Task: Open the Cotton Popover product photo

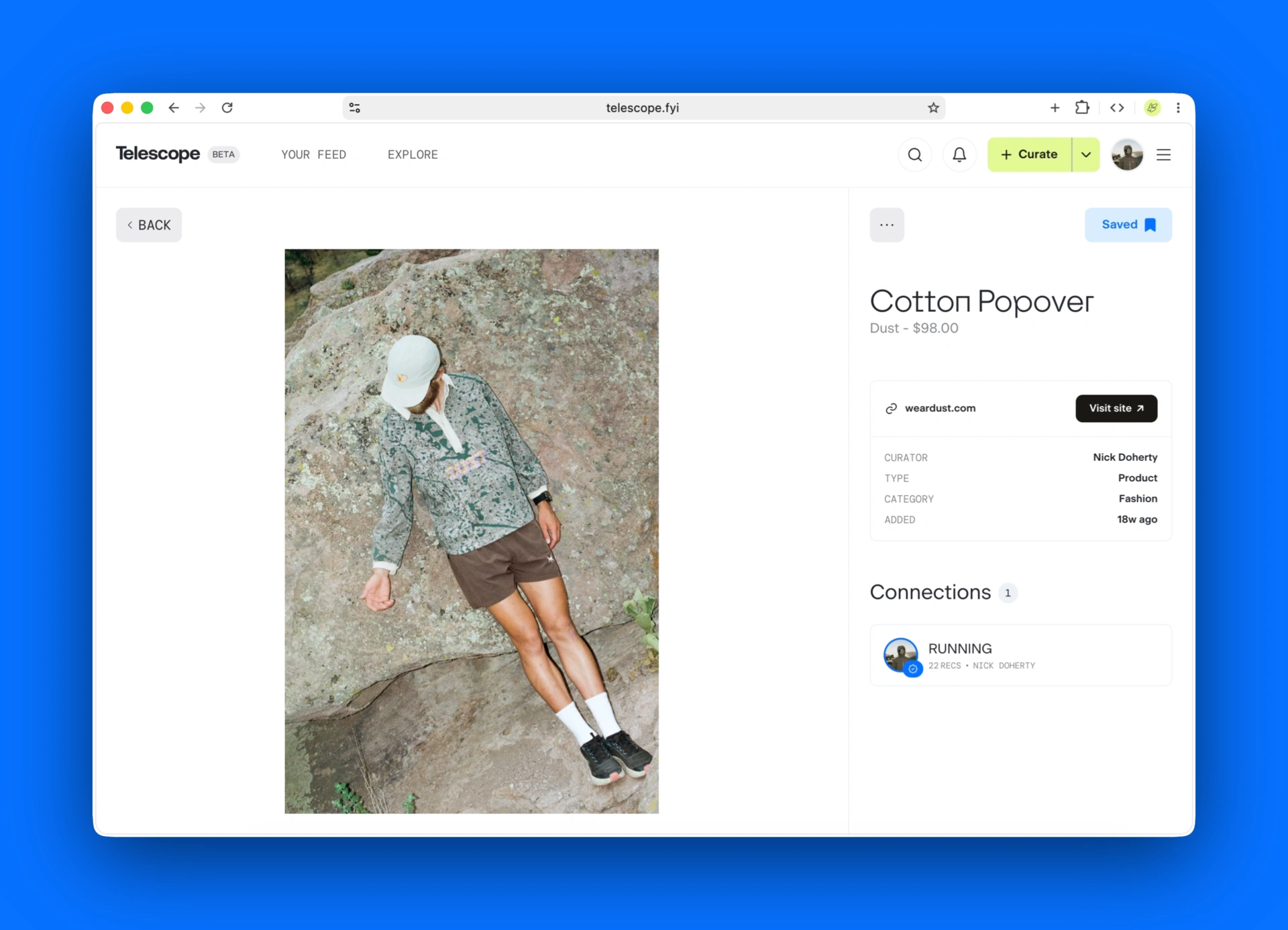Action: click(472, 531)
